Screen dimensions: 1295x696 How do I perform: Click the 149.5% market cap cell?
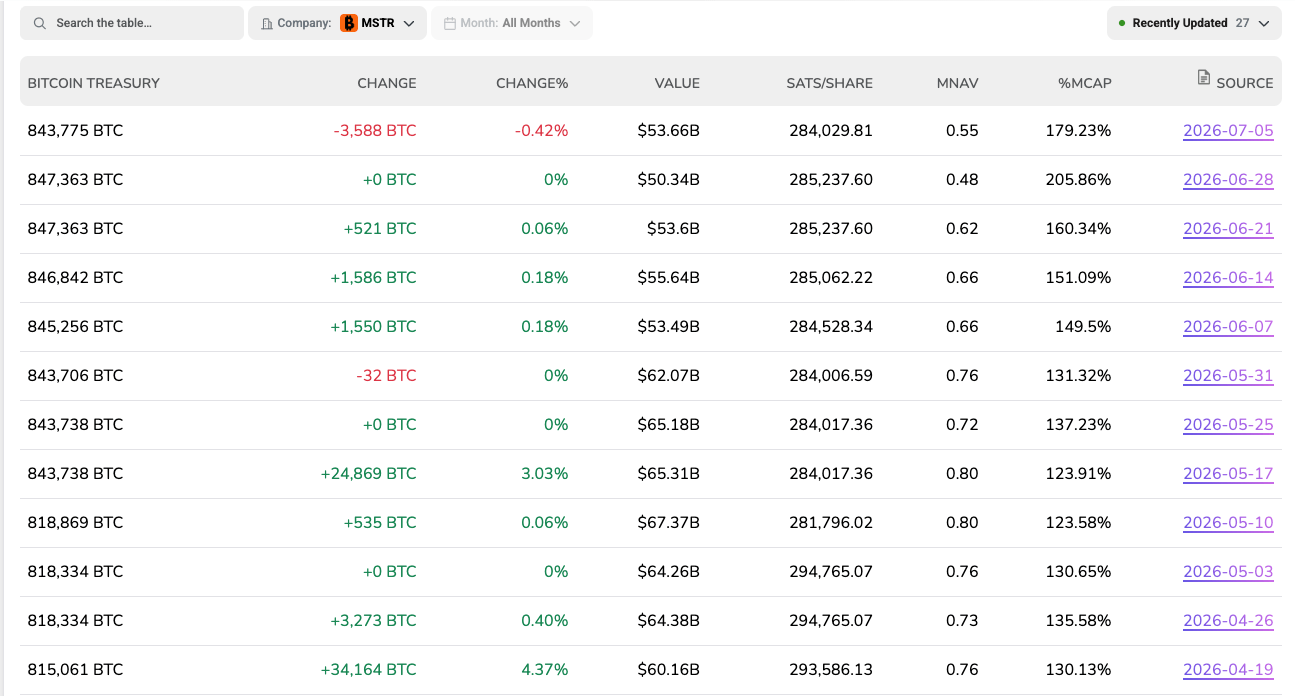[x=1083, y=327]
